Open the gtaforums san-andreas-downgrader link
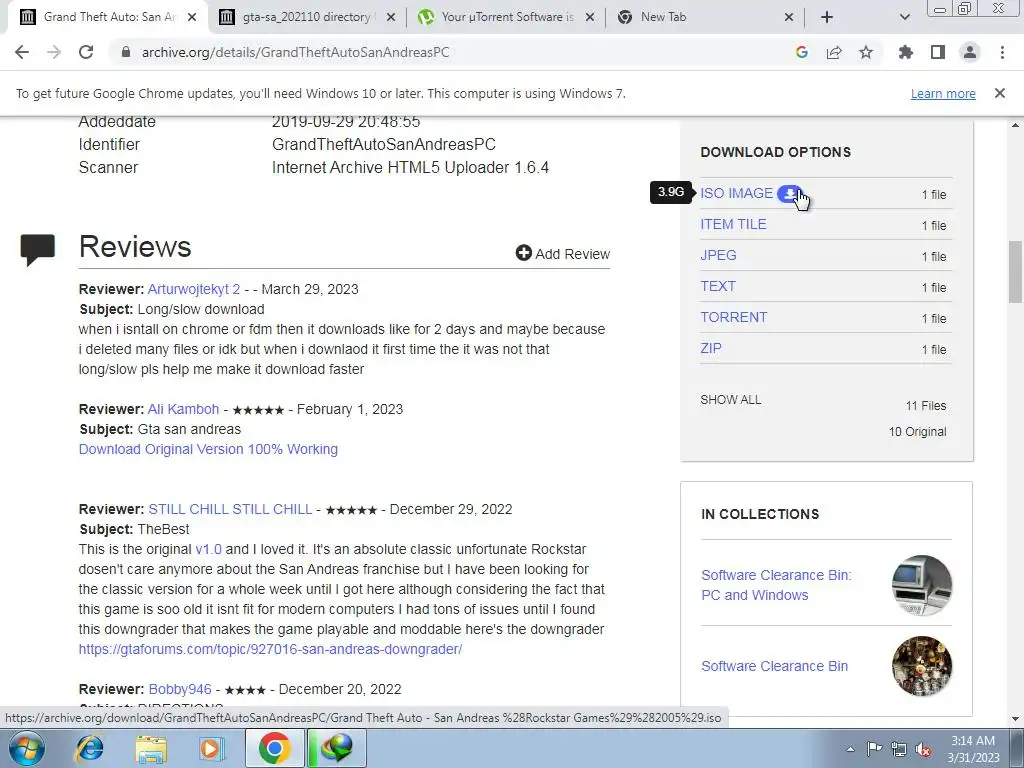This screenshot has width=1024, height=768. pyautogui.click(x=270, y=649)
